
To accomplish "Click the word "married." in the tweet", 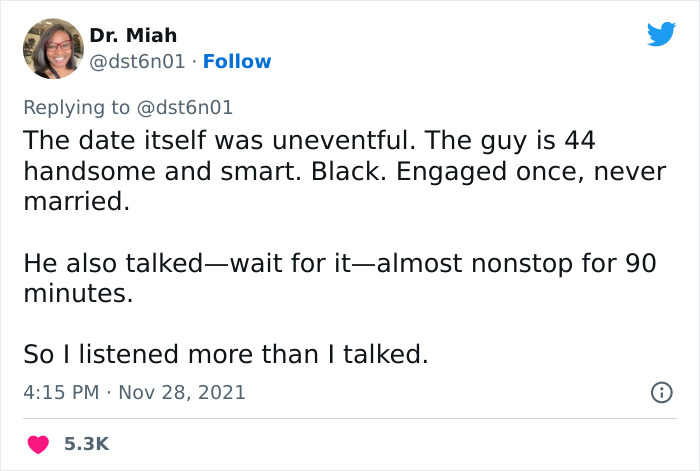I will coord(76,203).
